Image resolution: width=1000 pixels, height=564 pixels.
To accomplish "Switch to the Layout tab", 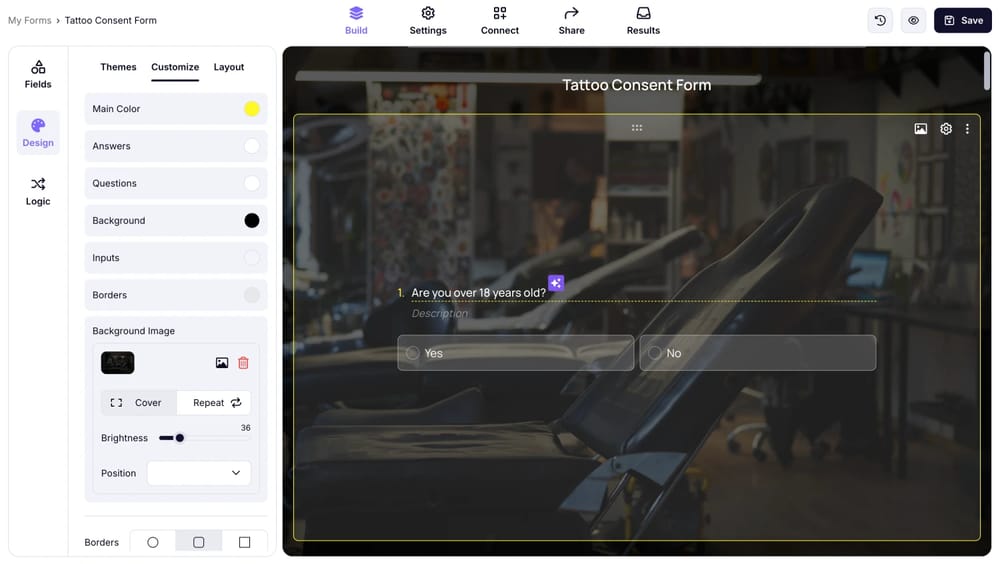I will [x=229, y=67].
